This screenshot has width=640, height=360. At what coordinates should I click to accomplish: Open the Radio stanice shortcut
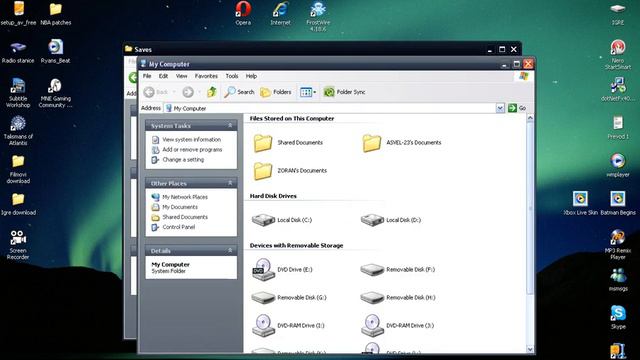18,52
